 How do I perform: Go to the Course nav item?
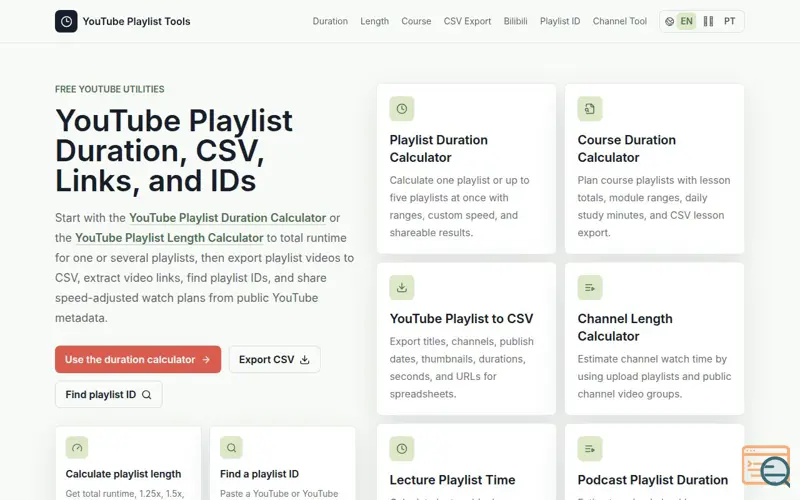pyautogui.click(x=416, y=21)
